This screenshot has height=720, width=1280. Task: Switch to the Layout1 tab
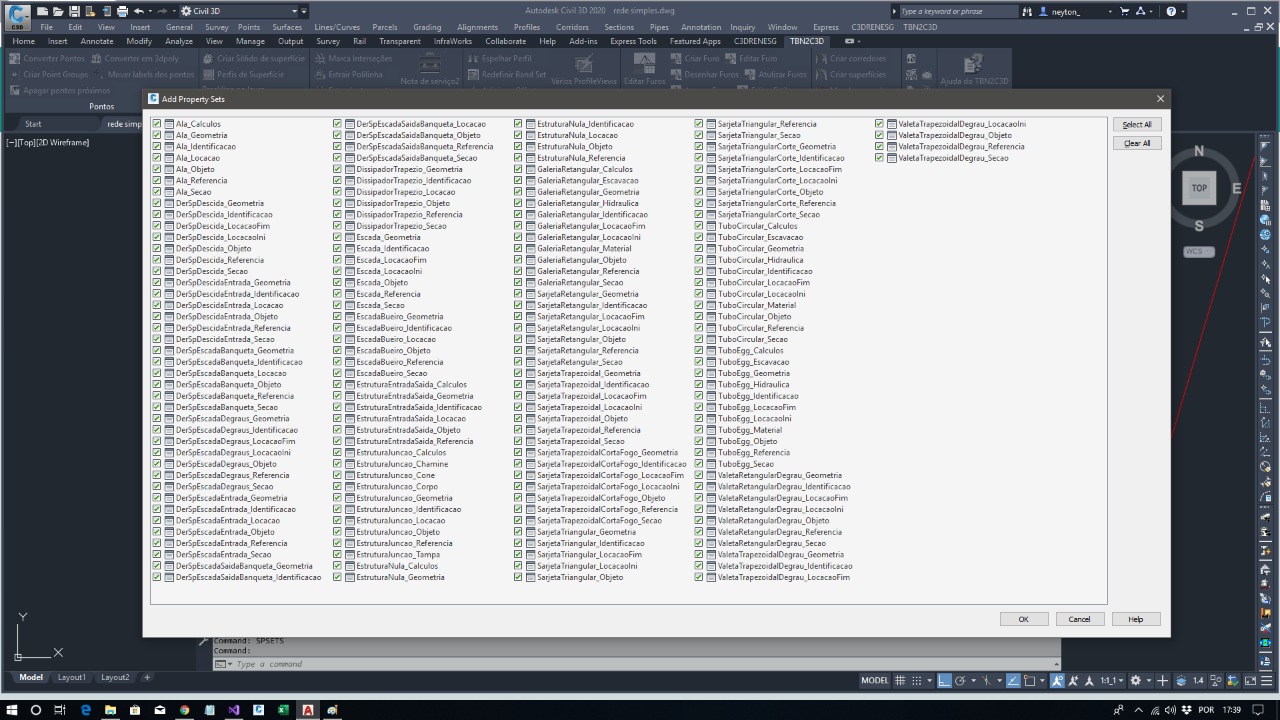[x=71, y=677]
